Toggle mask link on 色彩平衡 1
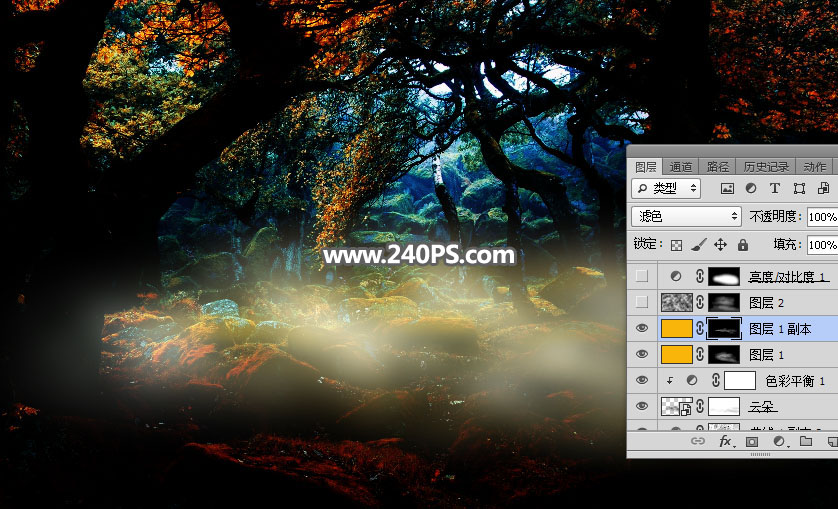This screenshot has height=509, width=838. 716,381
